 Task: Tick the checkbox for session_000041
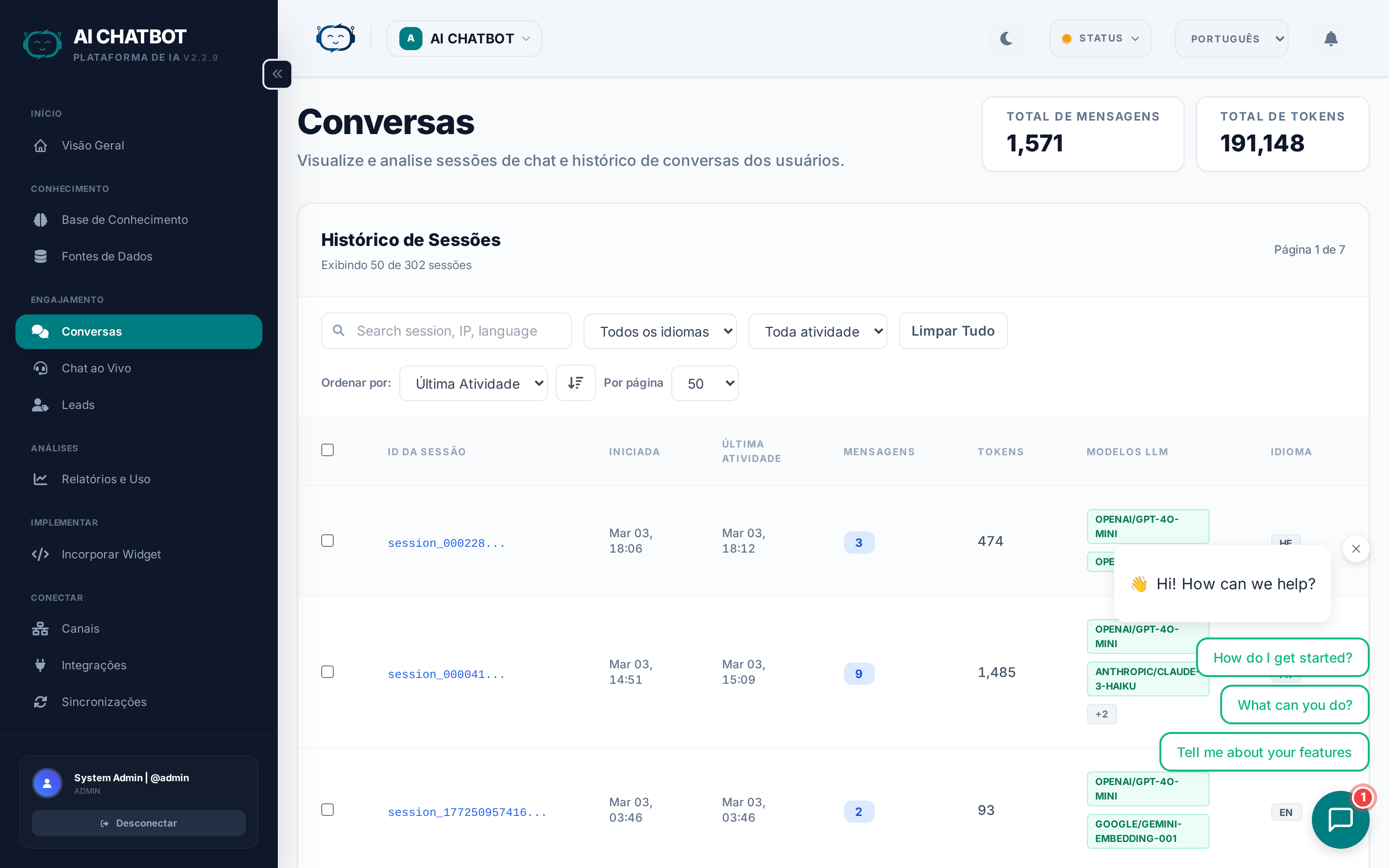327,672
